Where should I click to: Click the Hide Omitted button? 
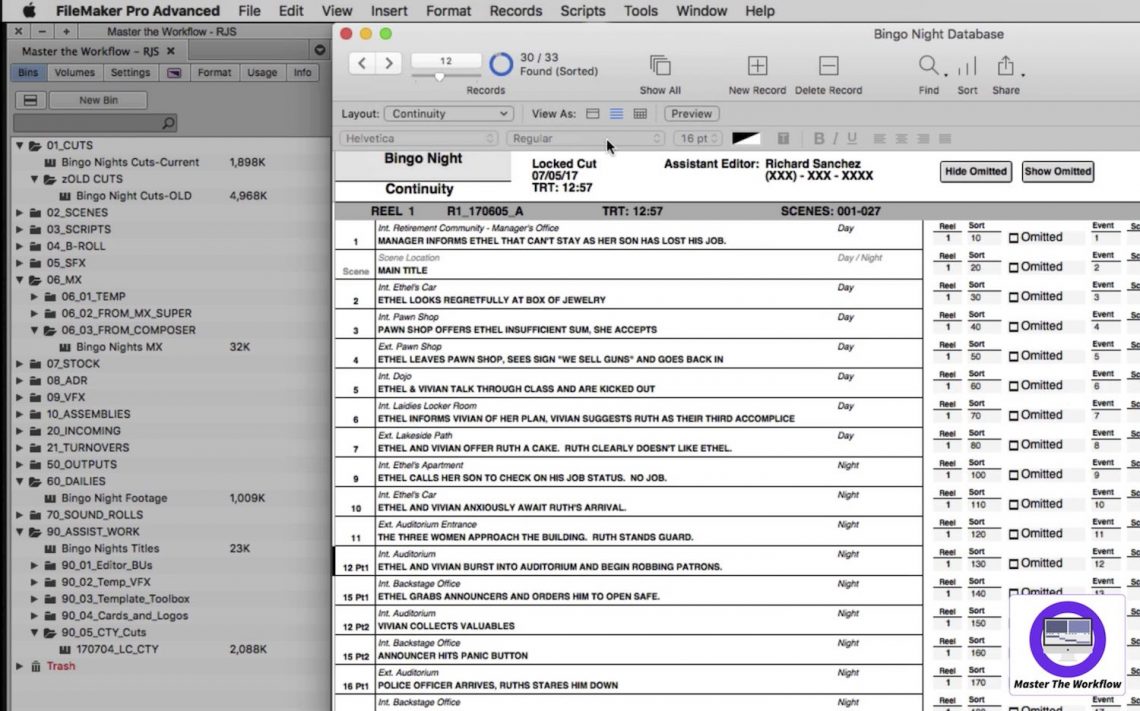(x=975, y=171)
